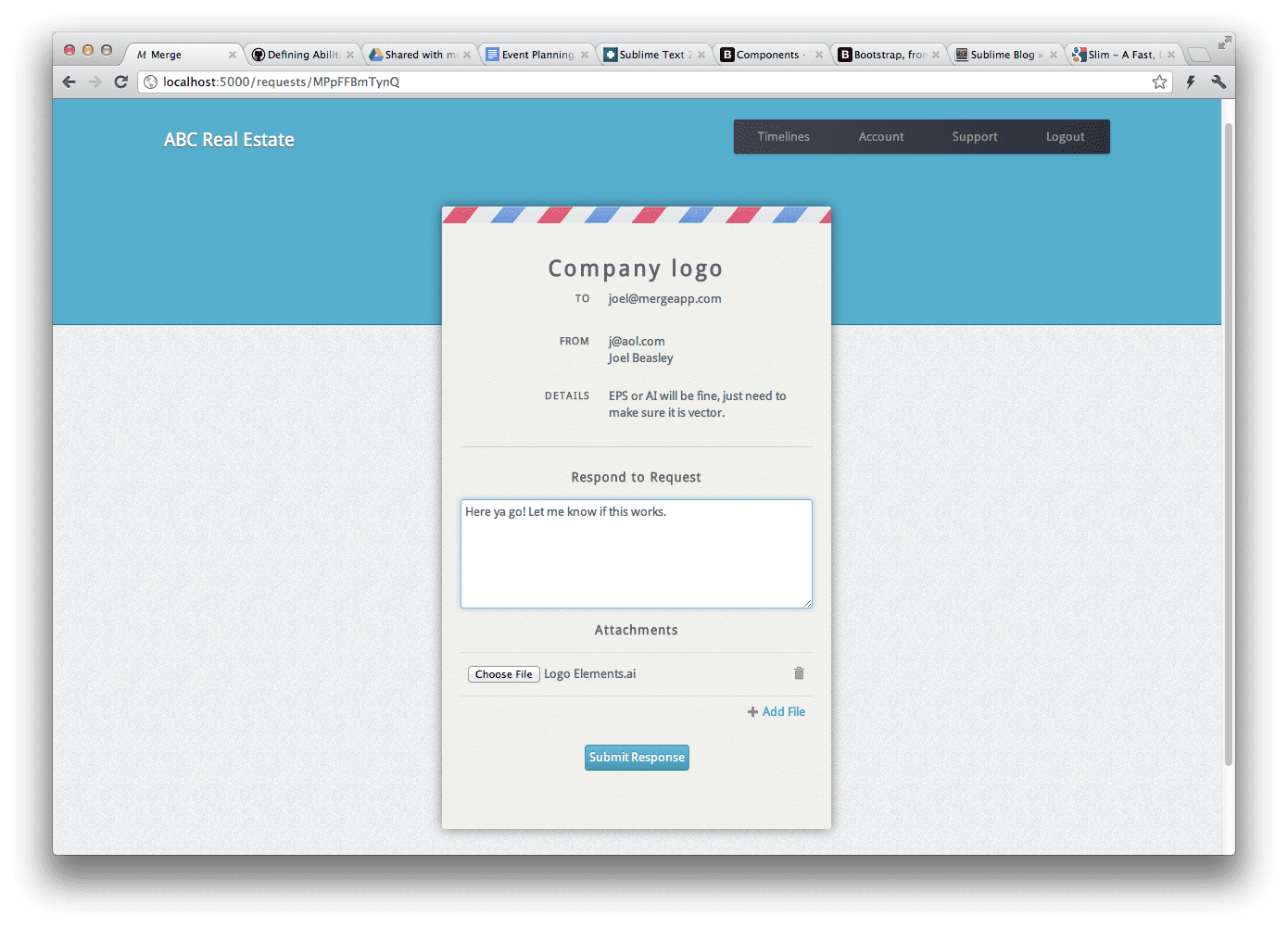Click the Choose File button

(503, 674)
